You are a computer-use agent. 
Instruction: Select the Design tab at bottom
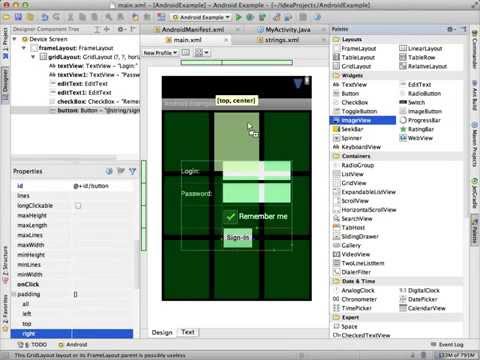coord(162,332)
